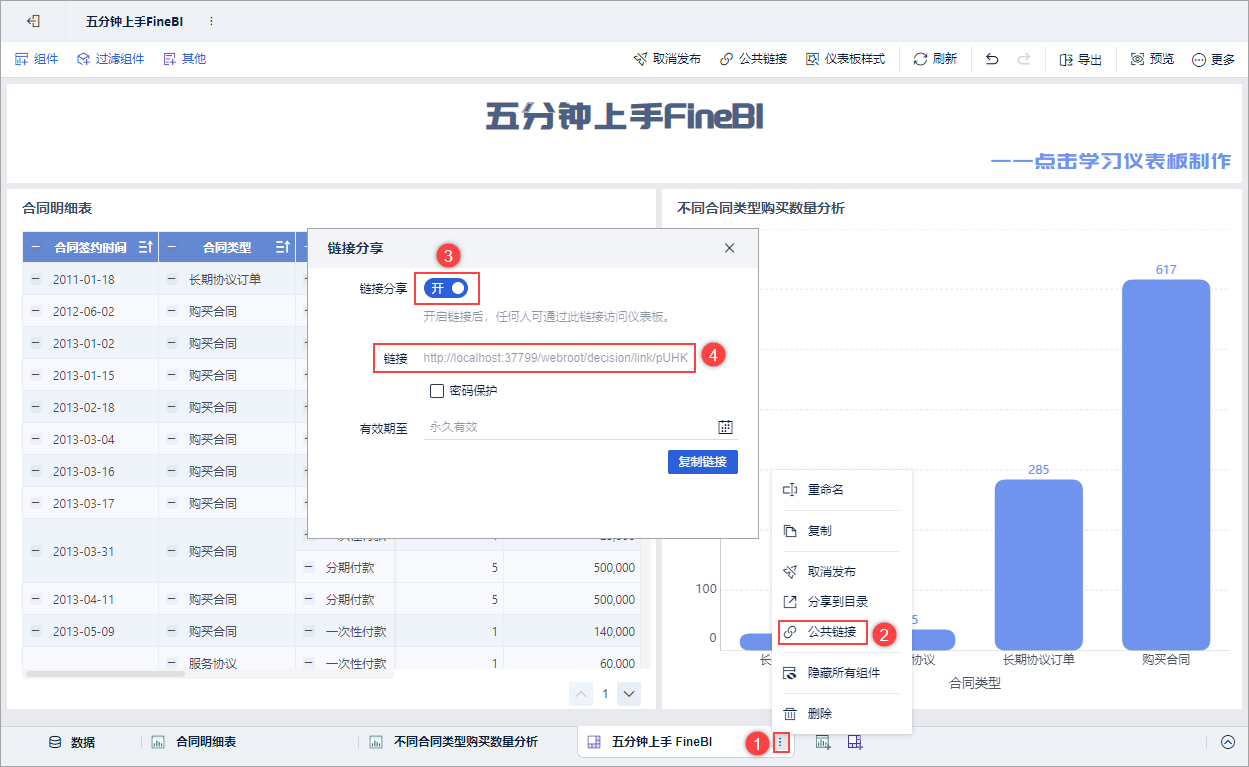Select 公共链接 in the context menu

pyautogui.click(x=841, y=632)
